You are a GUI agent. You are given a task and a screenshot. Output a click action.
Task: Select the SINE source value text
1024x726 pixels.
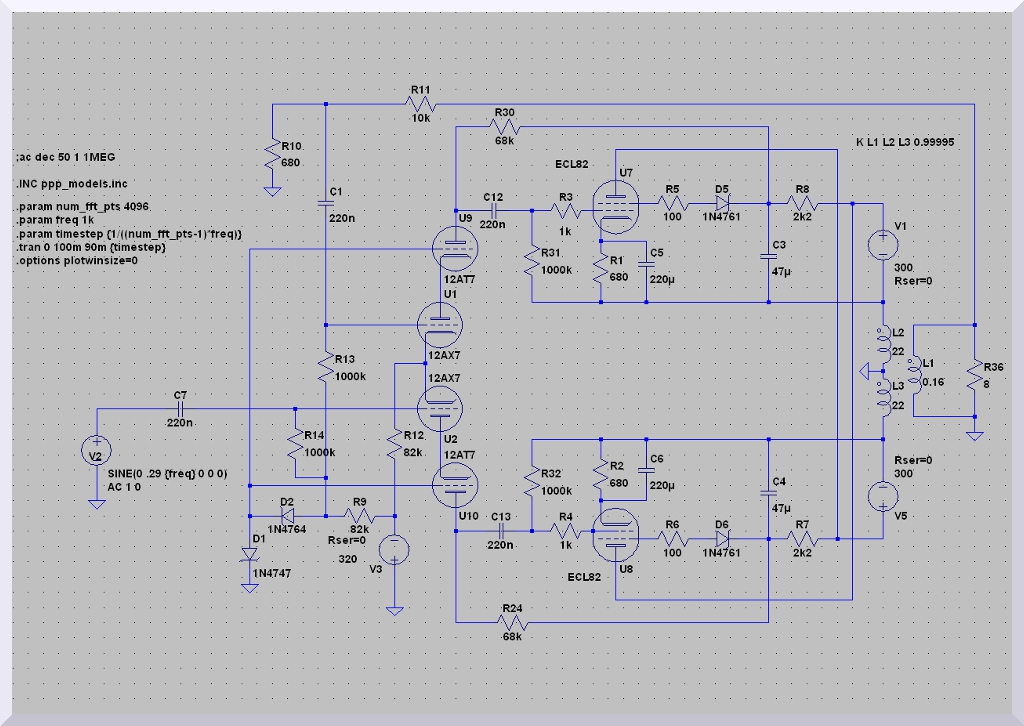tap(151, 472)
